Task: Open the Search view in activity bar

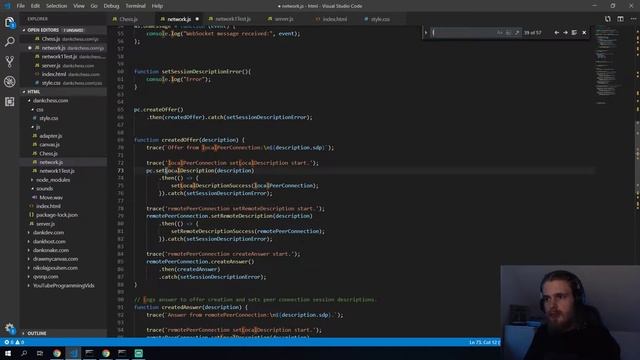Action: point(9,42)
